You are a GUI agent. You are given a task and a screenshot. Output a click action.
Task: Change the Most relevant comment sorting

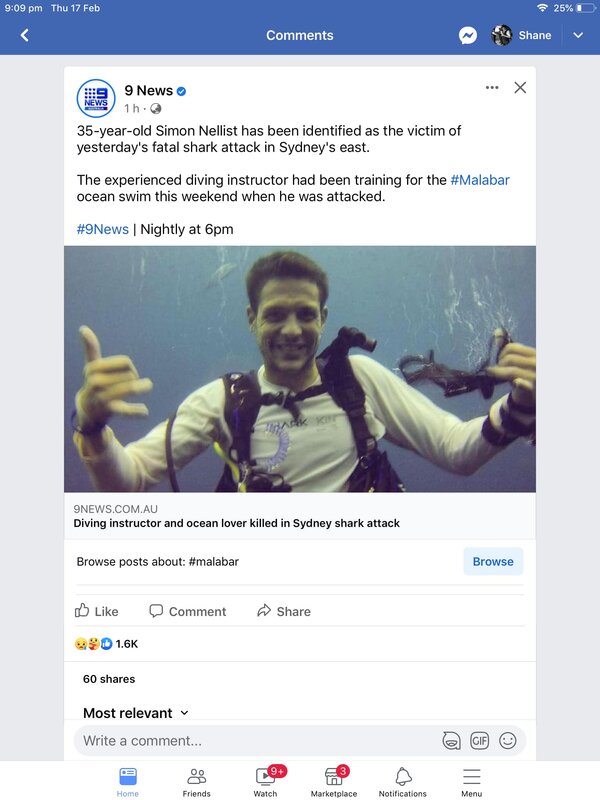[x=135, y=713]
